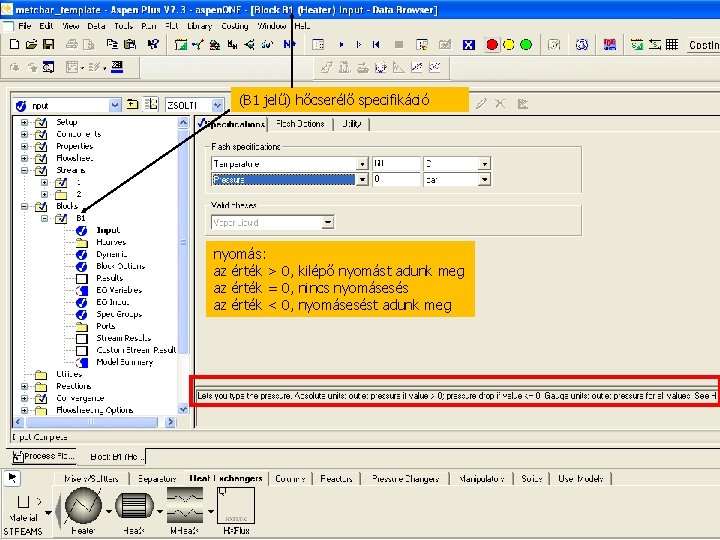Open the ZSOLTI units set dropdown

(x=217, y=106)
